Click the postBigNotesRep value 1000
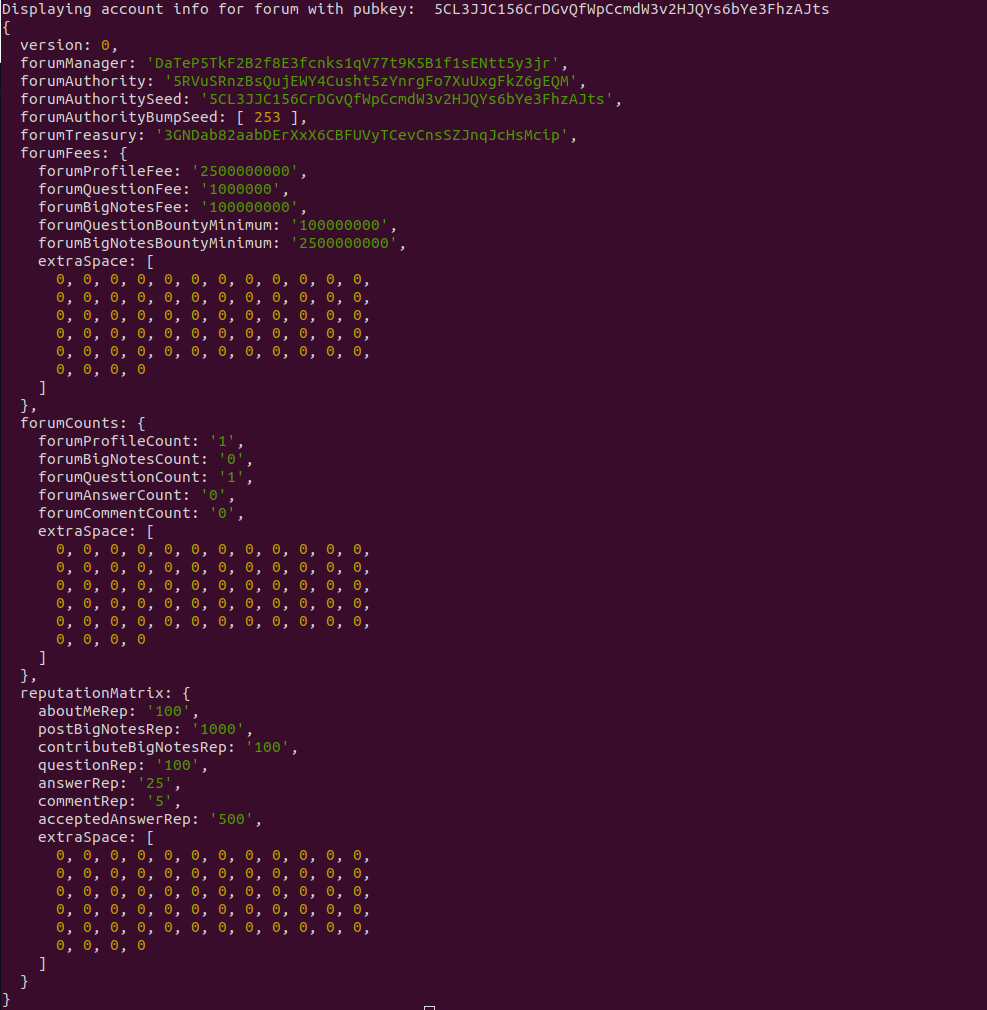This screenshot has height=1010, width=987. pos(222,729)
